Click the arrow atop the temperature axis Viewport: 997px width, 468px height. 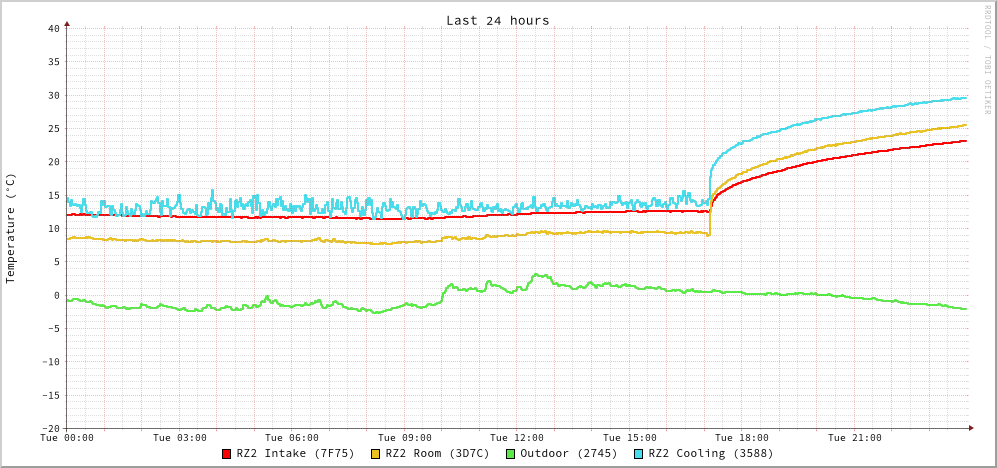tap(67, 22)
